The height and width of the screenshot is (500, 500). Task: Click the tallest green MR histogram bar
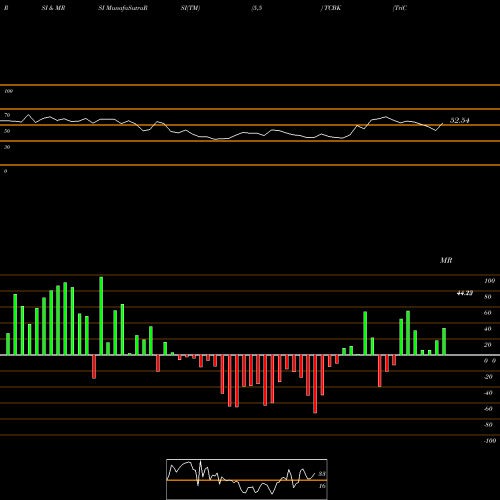(101, 316)
